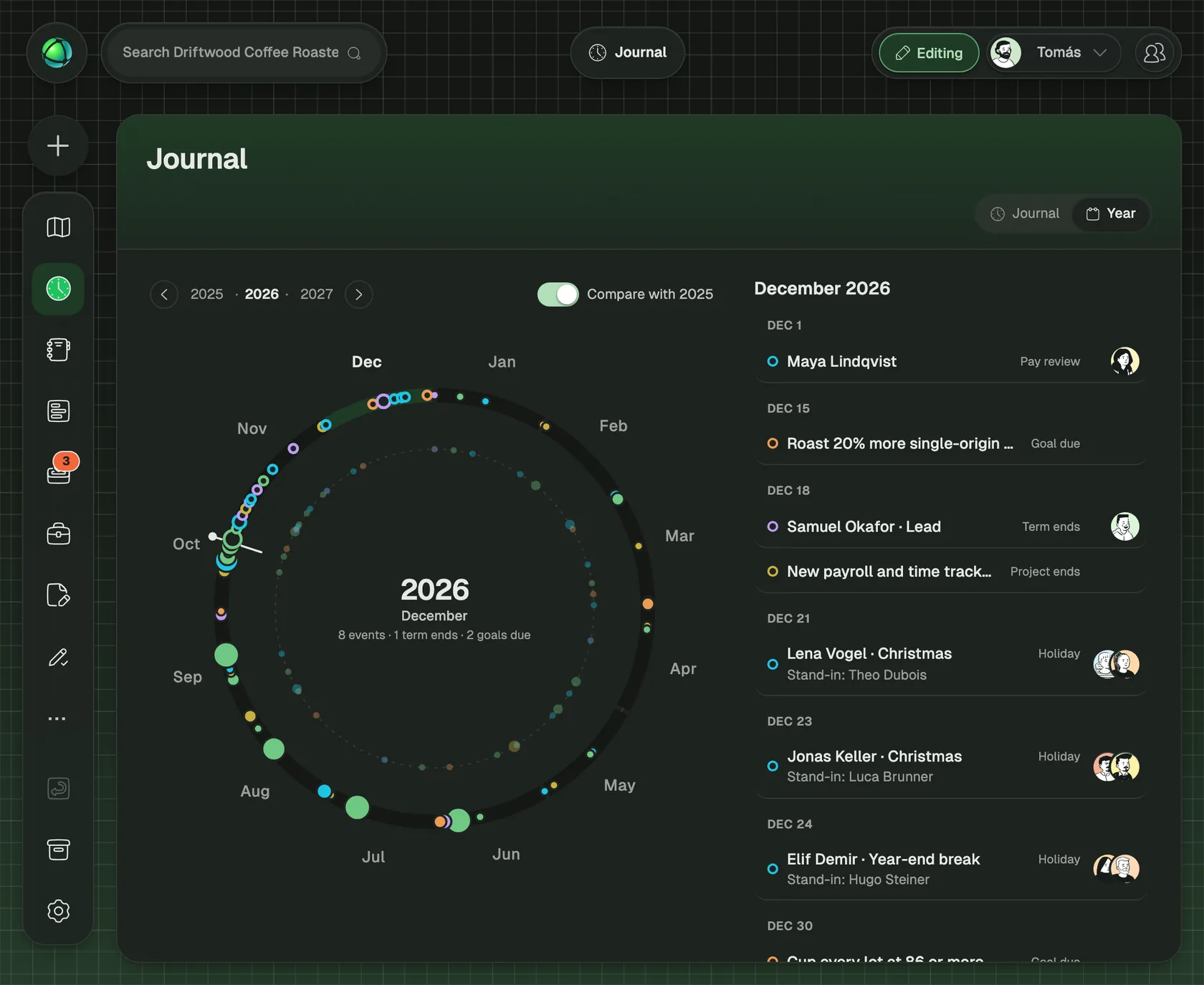Select Mar label on year wheel
The image size is (1204, 985).
coord(679,536)
